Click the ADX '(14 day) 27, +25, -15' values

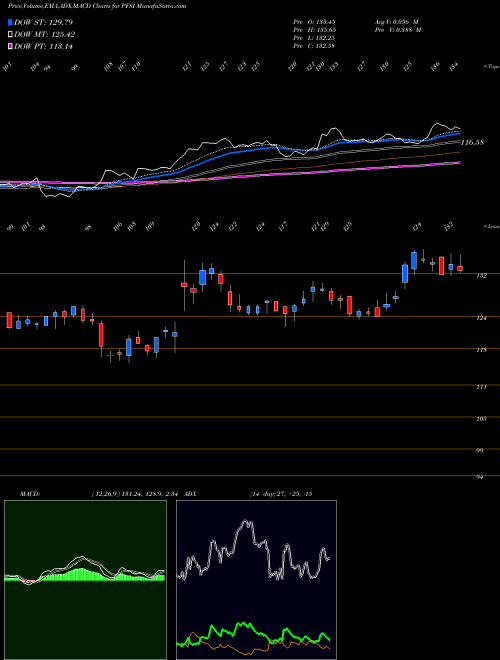point(280,494)
